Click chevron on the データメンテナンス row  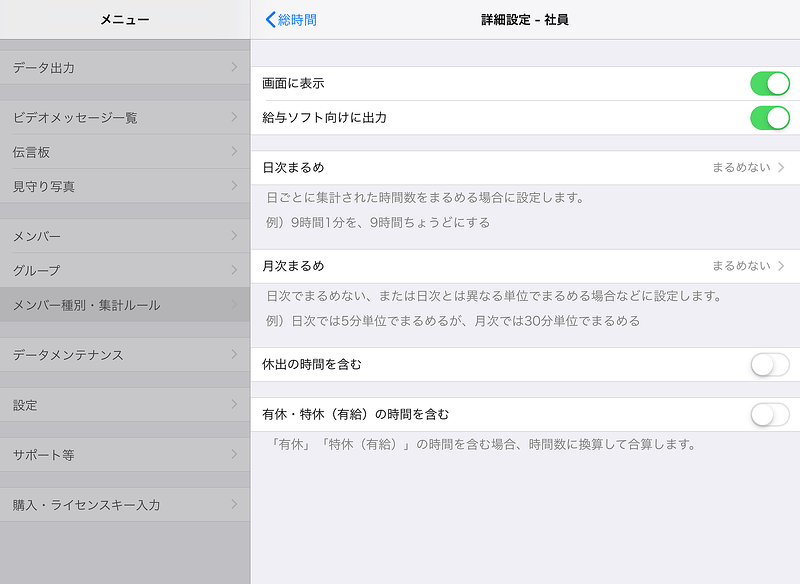[x=234, y=355]
